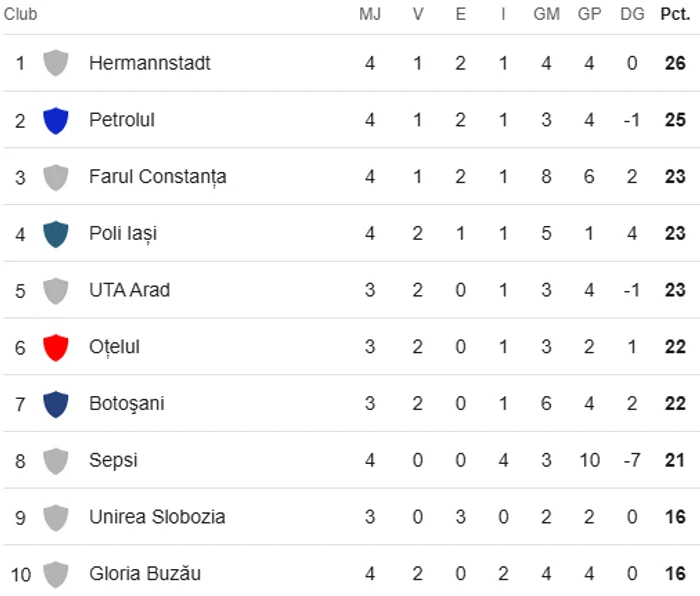Open the Petrolul team name link
Screen dimensions: 700x596
122,120
